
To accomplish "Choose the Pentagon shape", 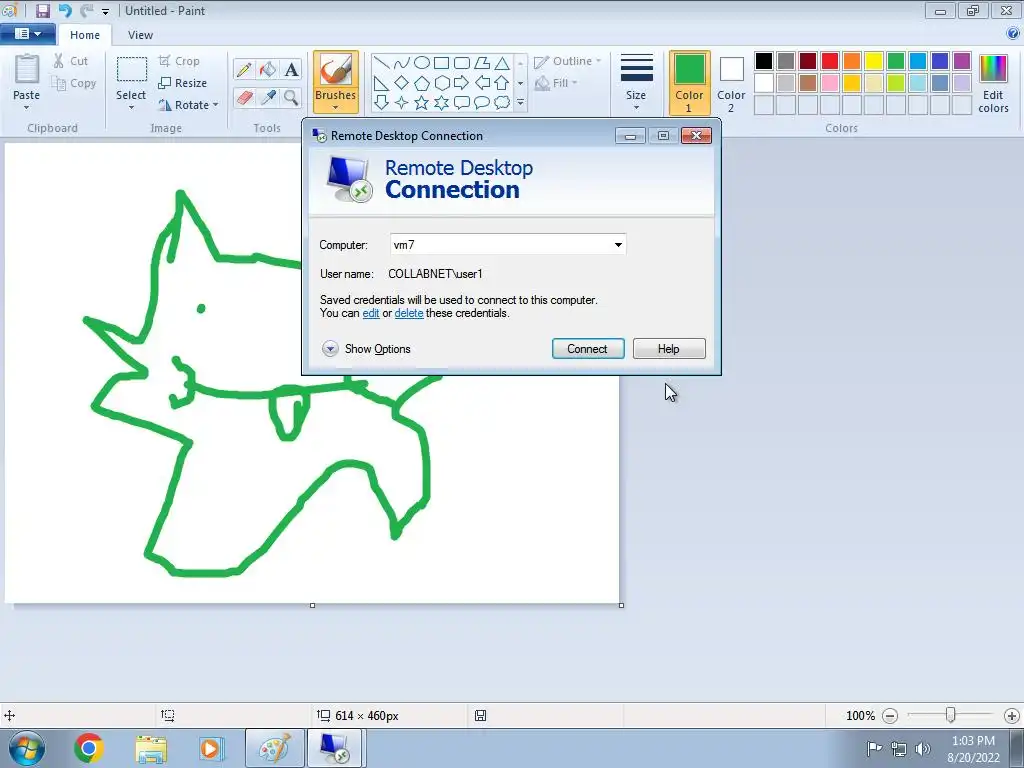I will coord(422,83).
